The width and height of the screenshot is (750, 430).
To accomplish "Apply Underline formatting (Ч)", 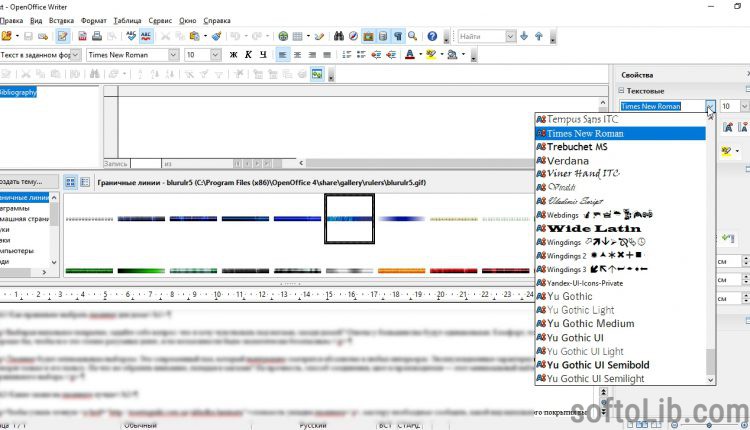I will (263, 55).
